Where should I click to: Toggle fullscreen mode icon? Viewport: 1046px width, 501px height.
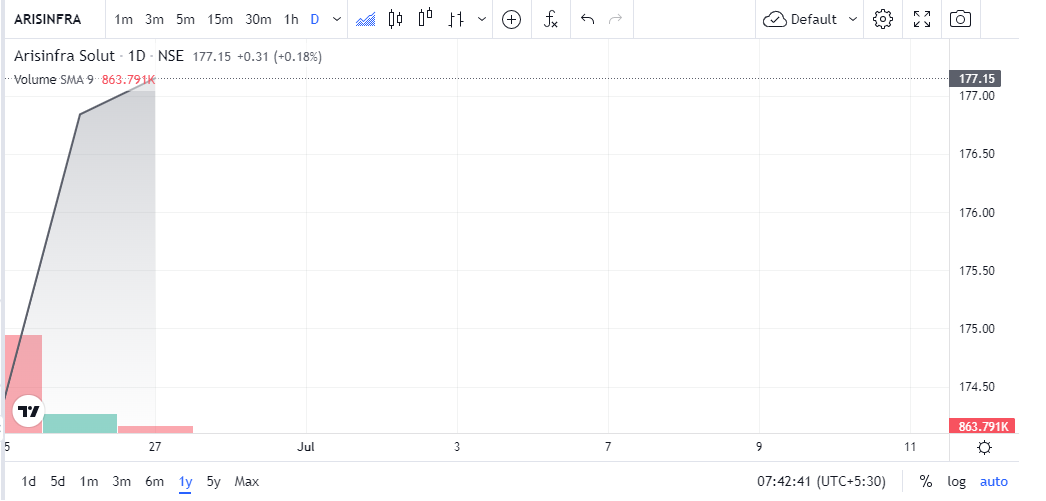point(922,19)
